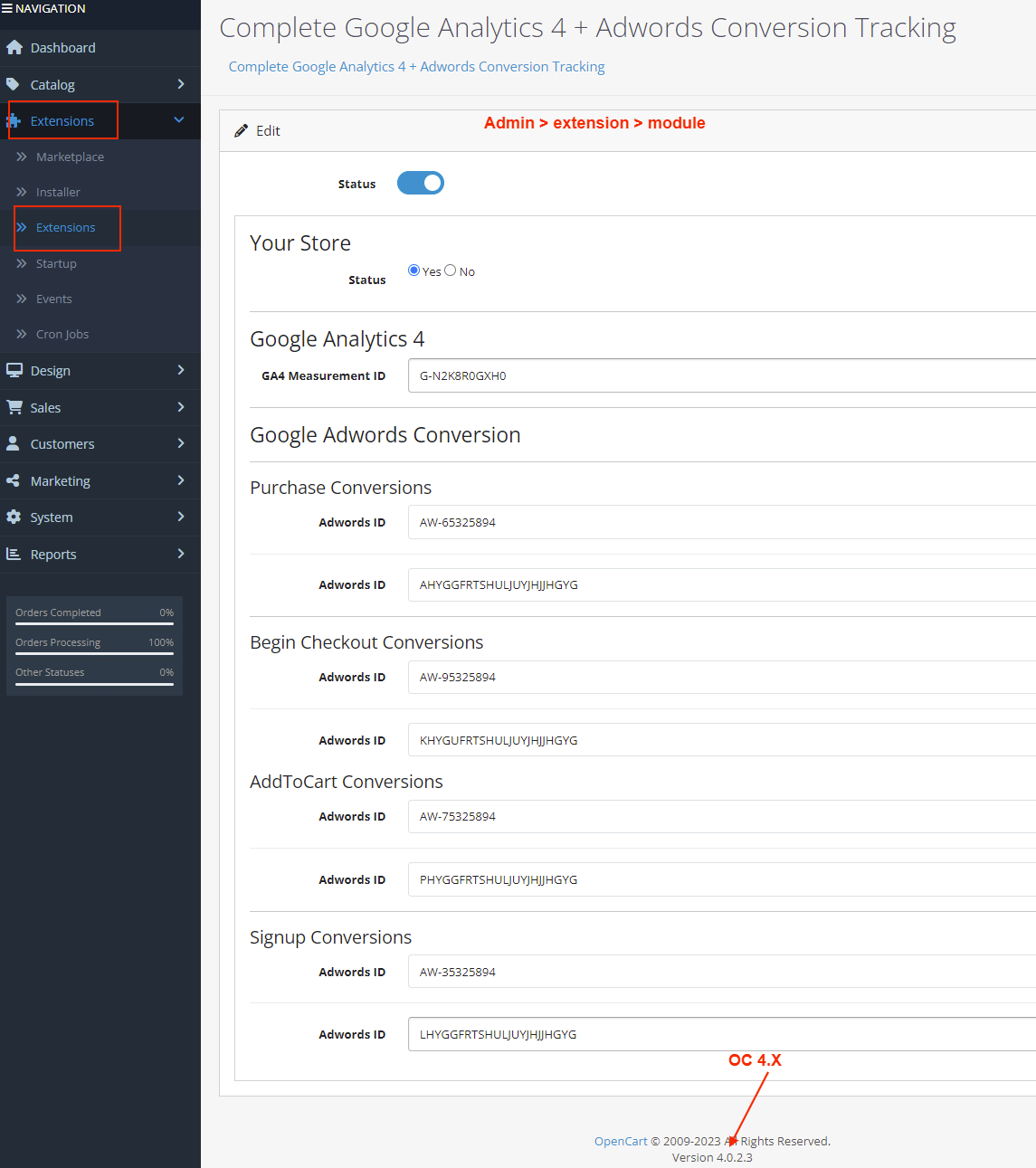
Task: Expand the Catalog menu chevron
Action: [181, 84]
